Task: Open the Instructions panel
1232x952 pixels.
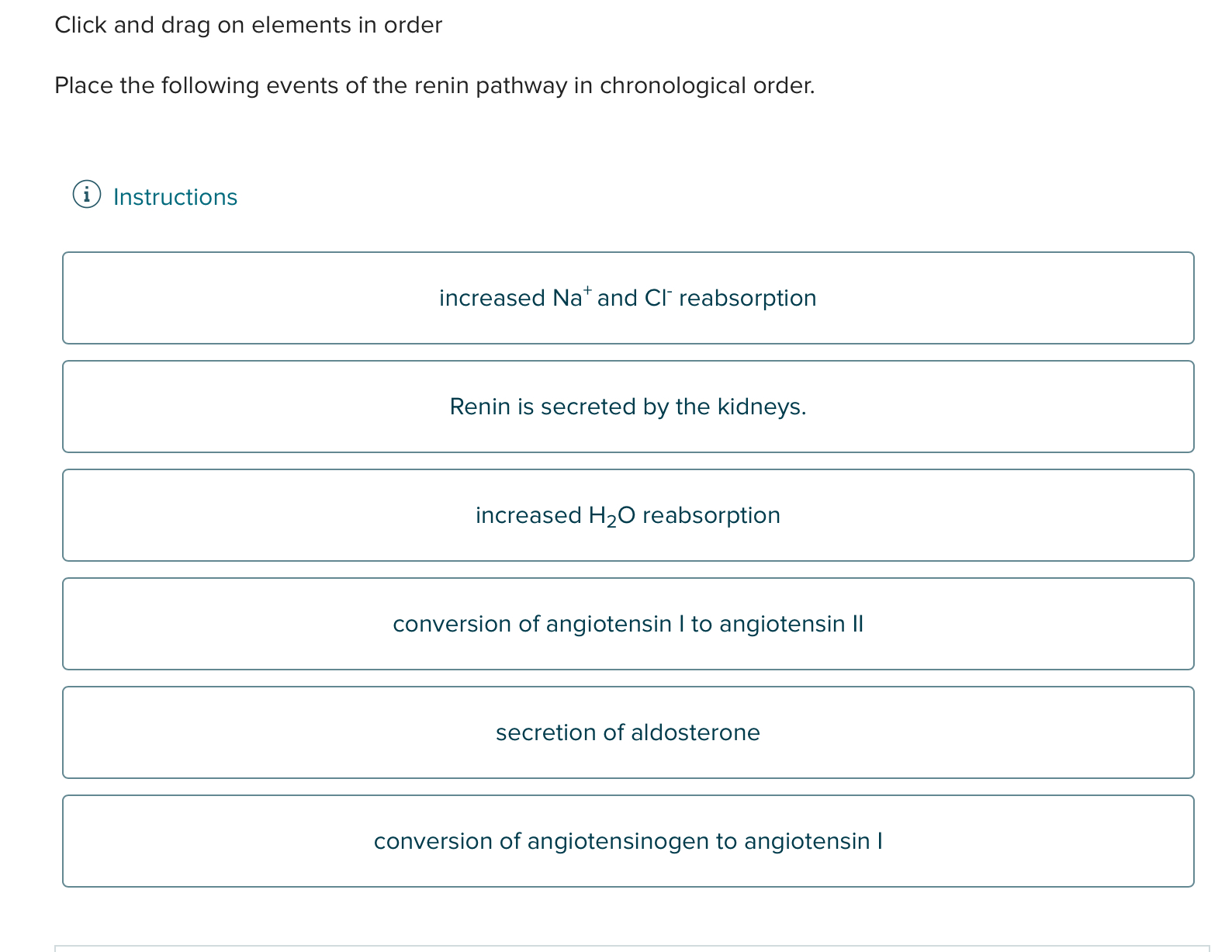Action: (x=174, y=196)
